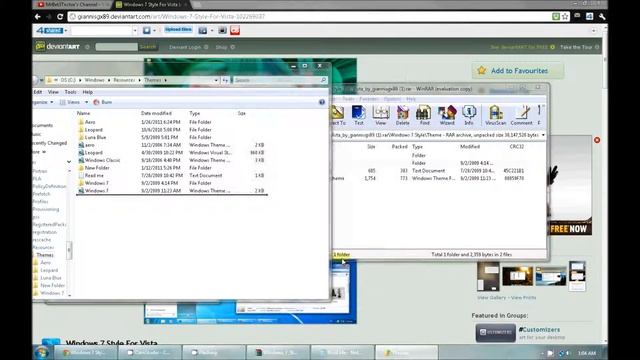Click the Test icon in WinRAR toolbar
The image size is (640, 360).
pyautogui.click(x=358, y=115)
